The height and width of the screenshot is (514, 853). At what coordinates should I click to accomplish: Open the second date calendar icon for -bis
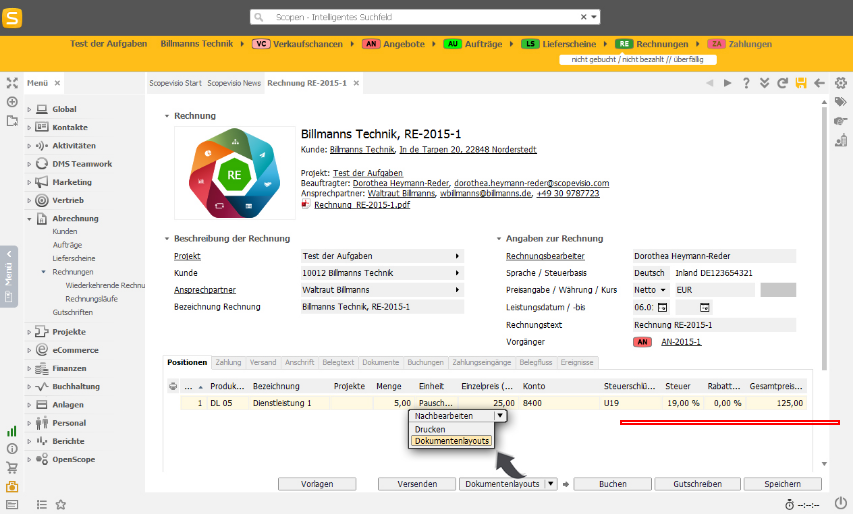[x=704, y=308]
